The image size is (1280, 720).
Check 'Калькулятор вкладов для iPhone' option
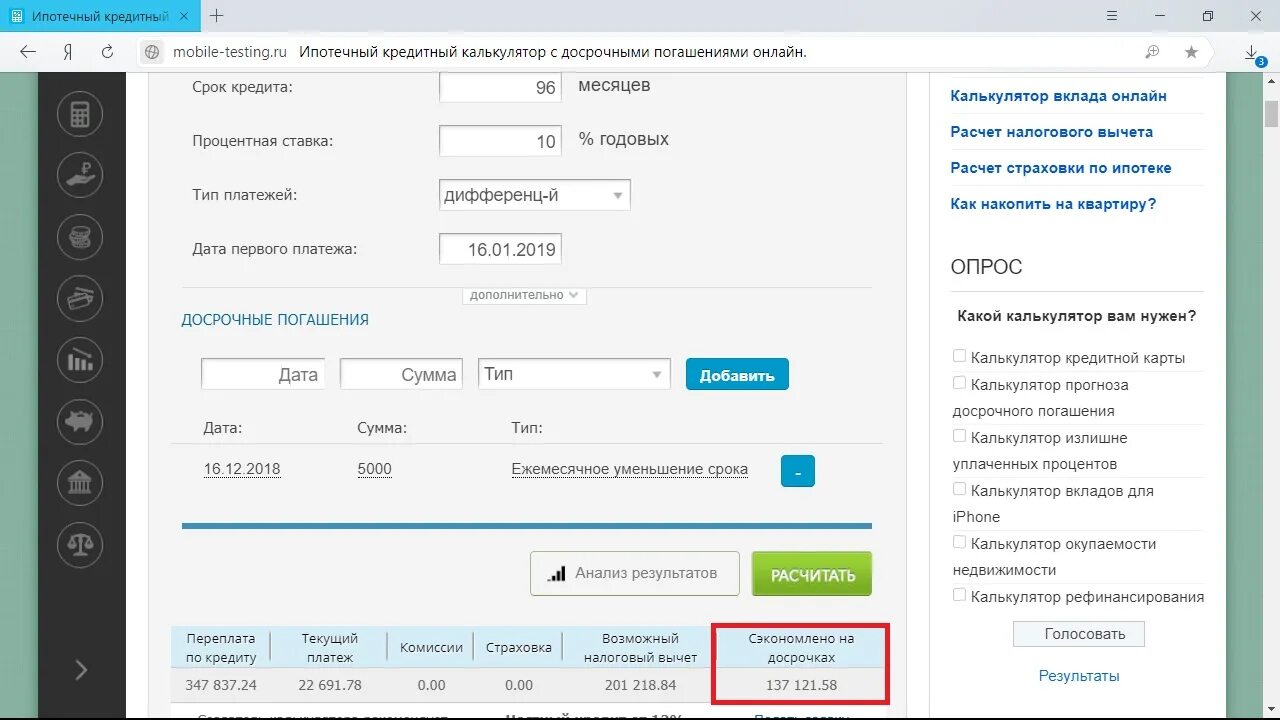coord(959,489)
